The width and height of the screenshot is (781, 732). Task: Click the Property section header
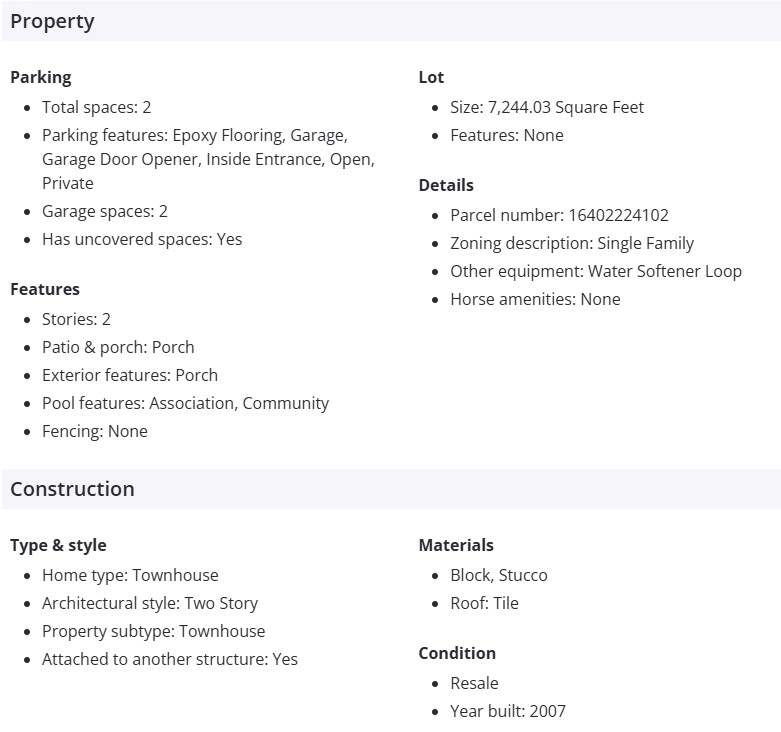52,21
